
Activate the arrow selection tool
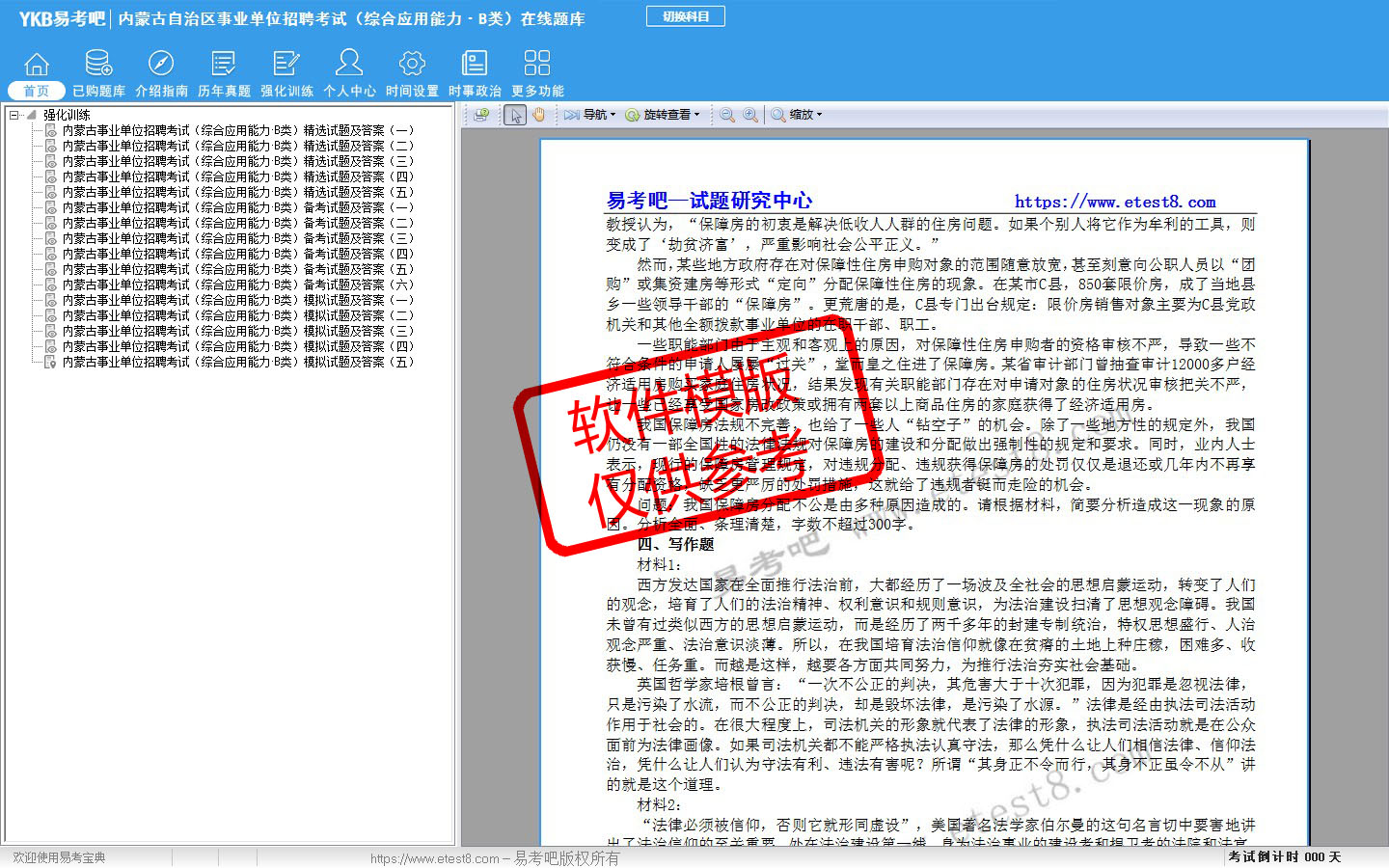[x=515, y=115]
